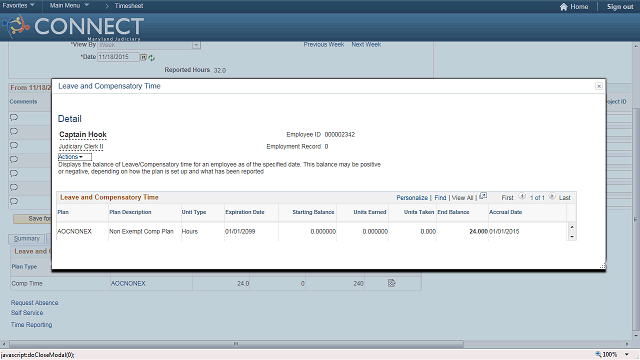Screen dimensions: 640x360
Task: Sort by End Balance column header
Action: tap(453, 212)
